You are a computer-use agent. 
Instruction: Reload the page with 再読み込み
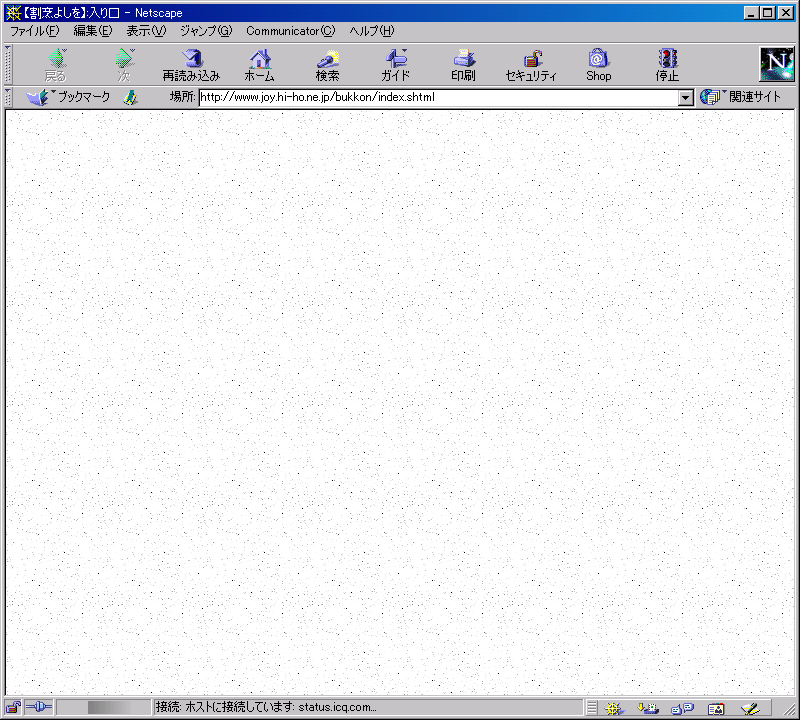coord(191,65)
